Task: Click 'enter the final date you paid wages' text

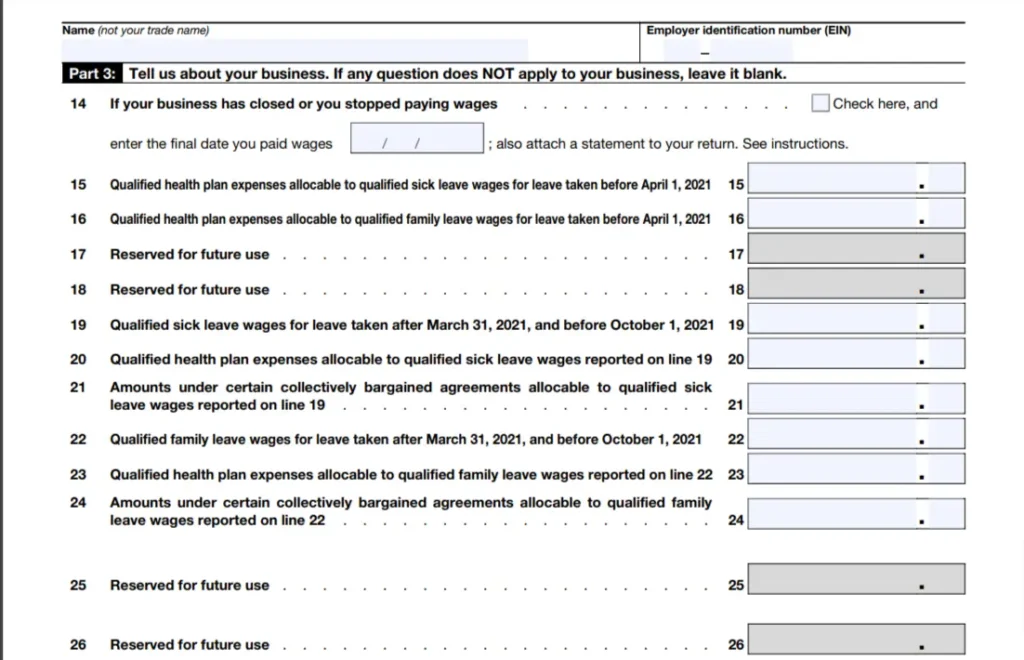Action: pyautogui.click(x=221, y=144)
